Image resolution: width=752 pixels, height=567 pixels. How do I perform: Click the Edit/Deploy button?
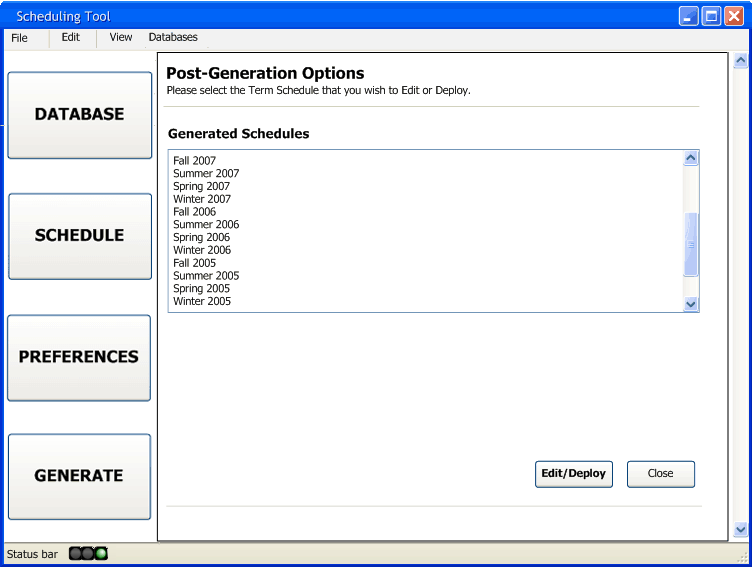(574, 474)
